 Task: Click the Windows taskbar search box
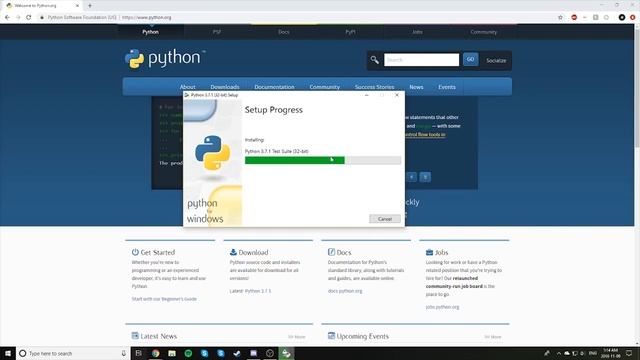click(x=73, y=353)
